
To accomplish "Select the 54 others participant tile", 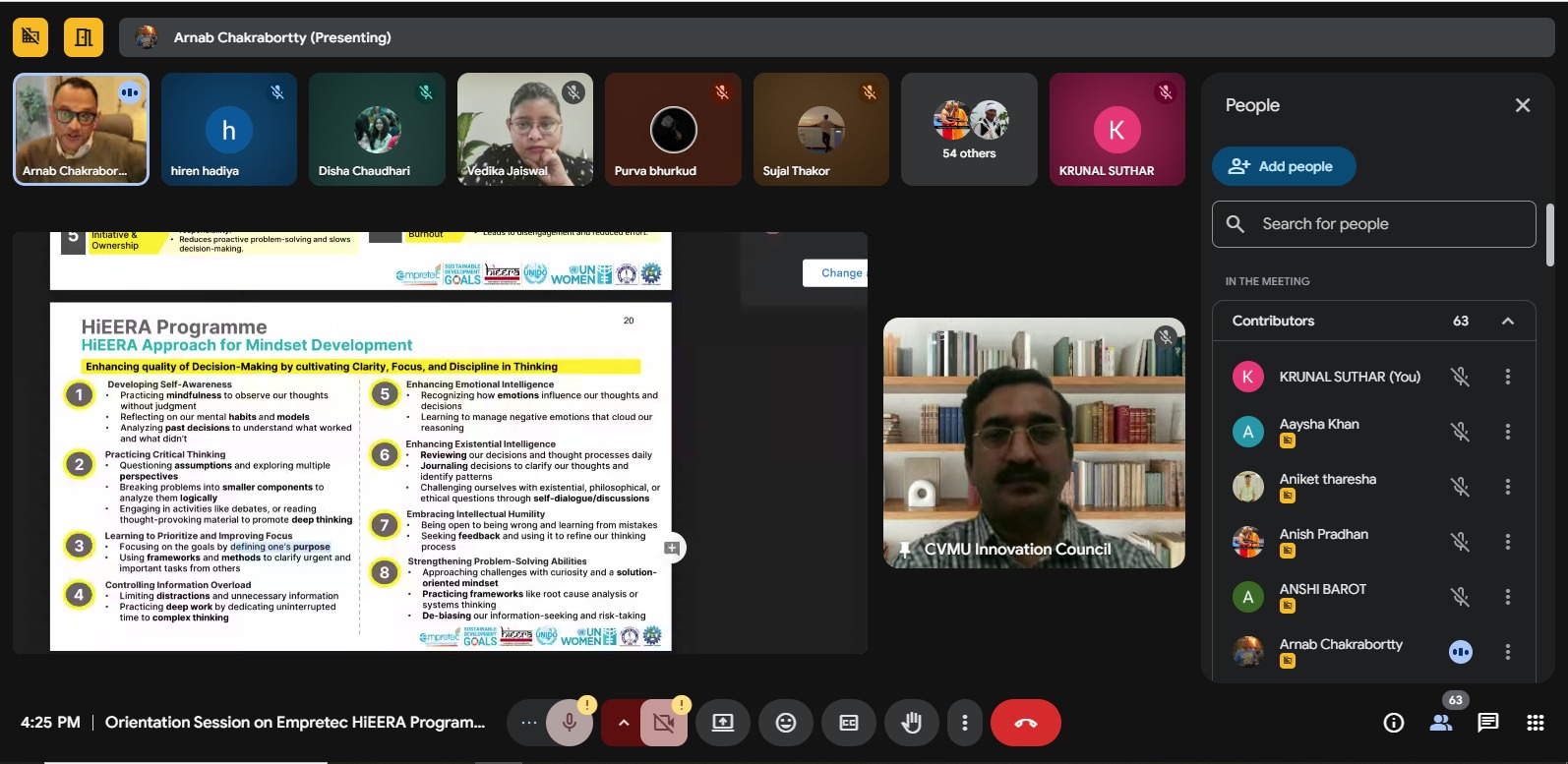I will 969,130.
